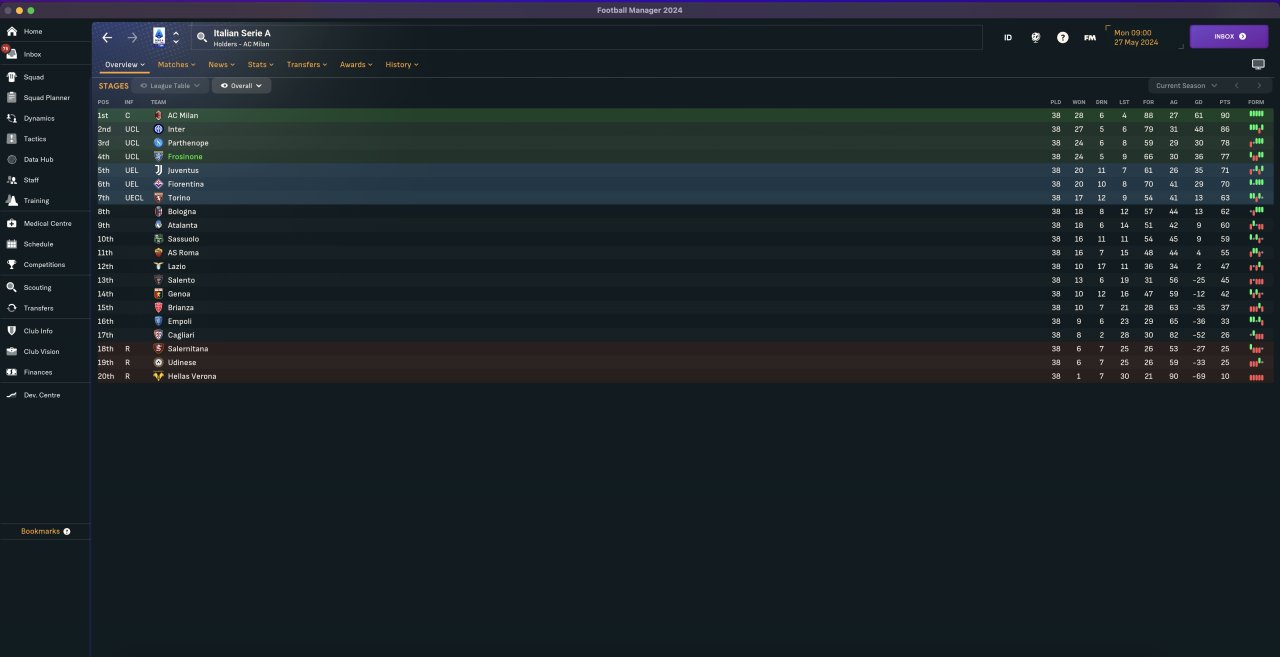Click the Serie A competition logo
This screenshot has height=657, width=1280.
tap(159, 37)
